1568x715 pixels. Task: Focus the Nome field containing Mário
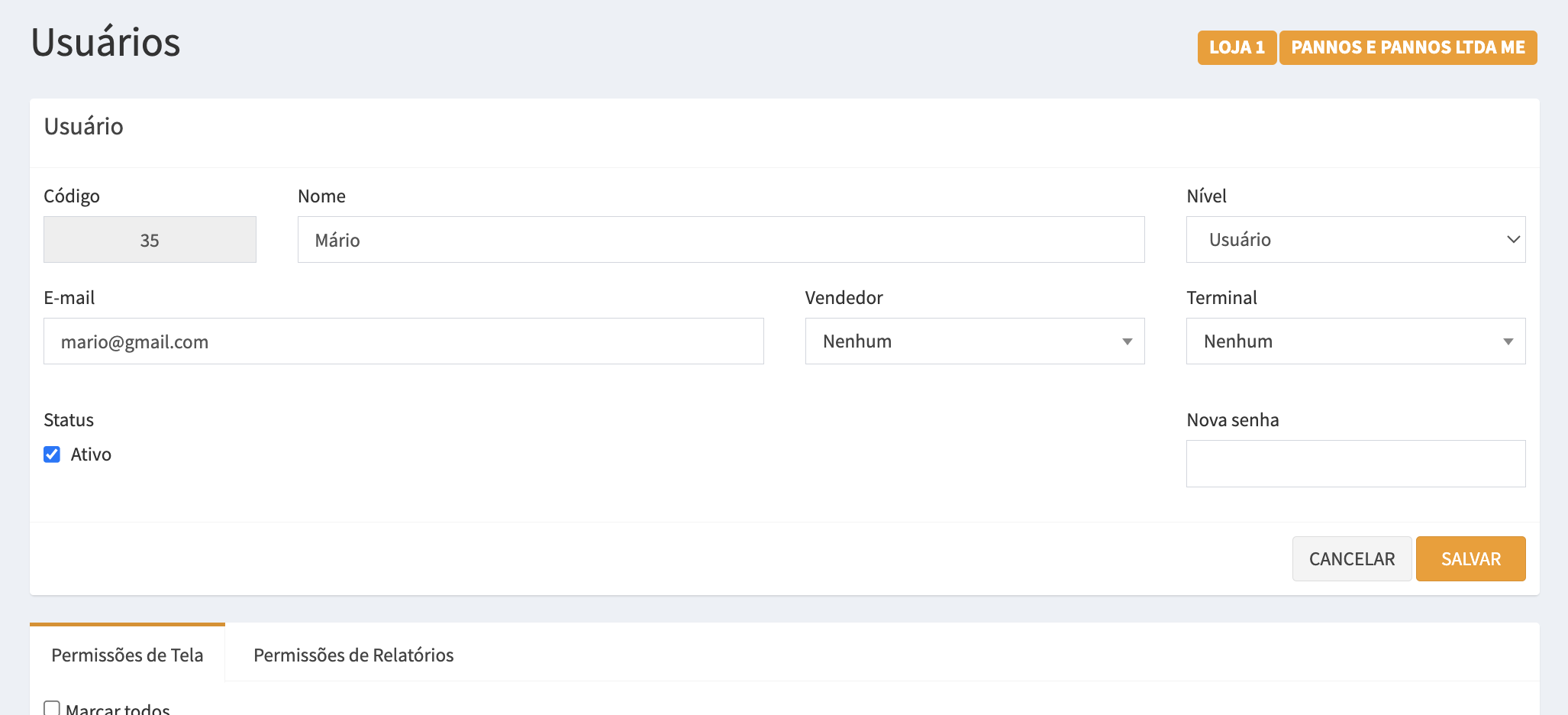pos(721,240)
